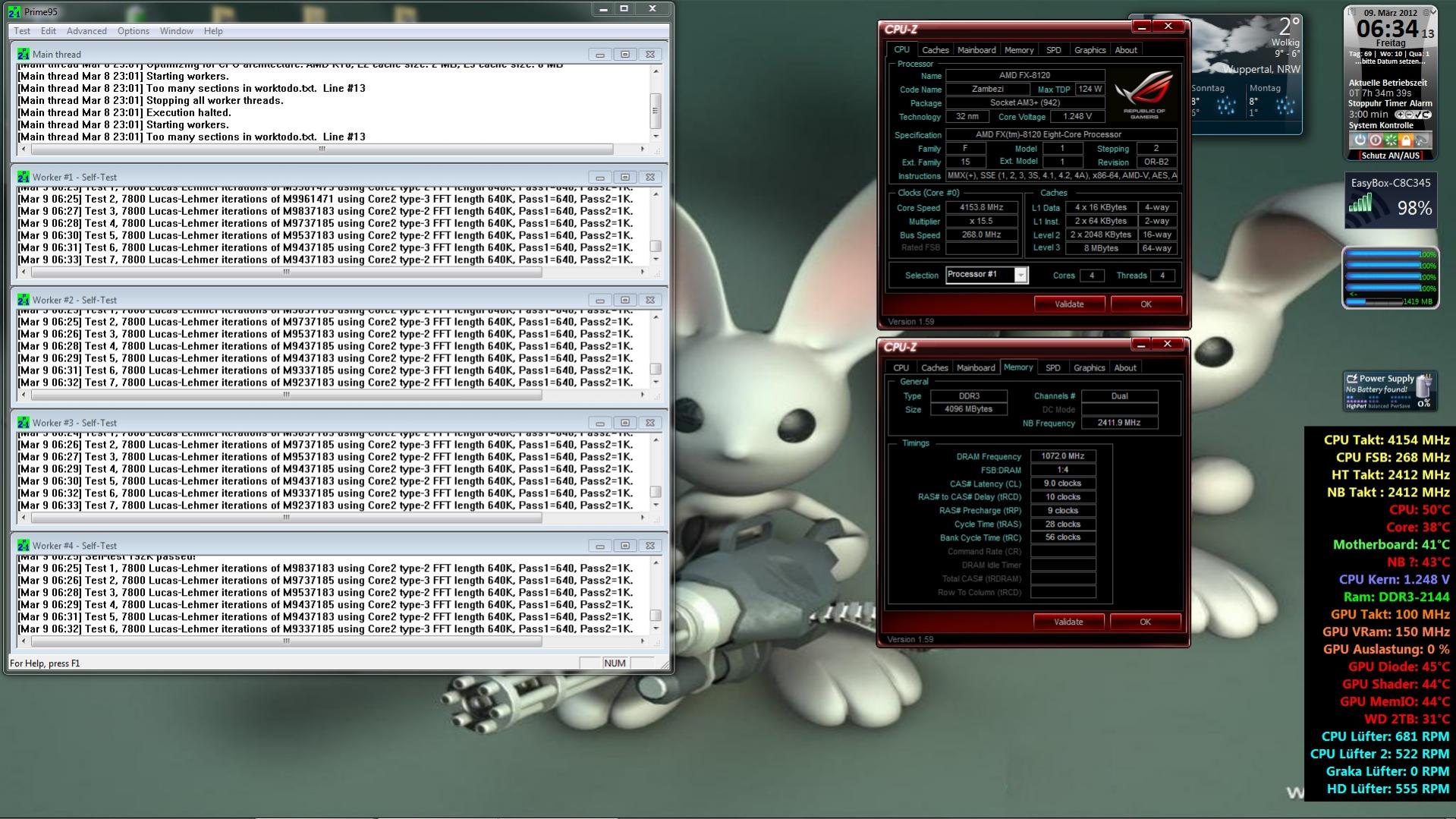Open the Help menu in Prime95

[x=213, y=31]
